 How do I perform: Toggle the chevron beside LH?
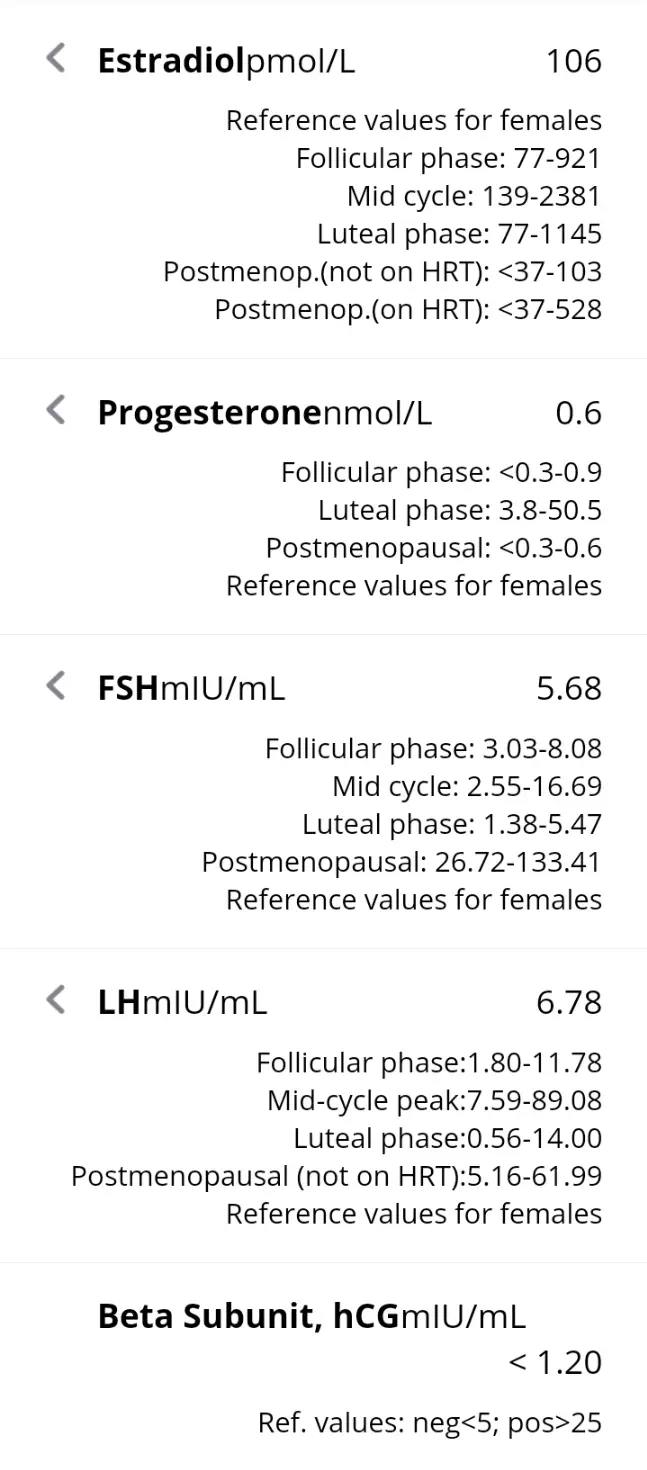(57, 1000)
